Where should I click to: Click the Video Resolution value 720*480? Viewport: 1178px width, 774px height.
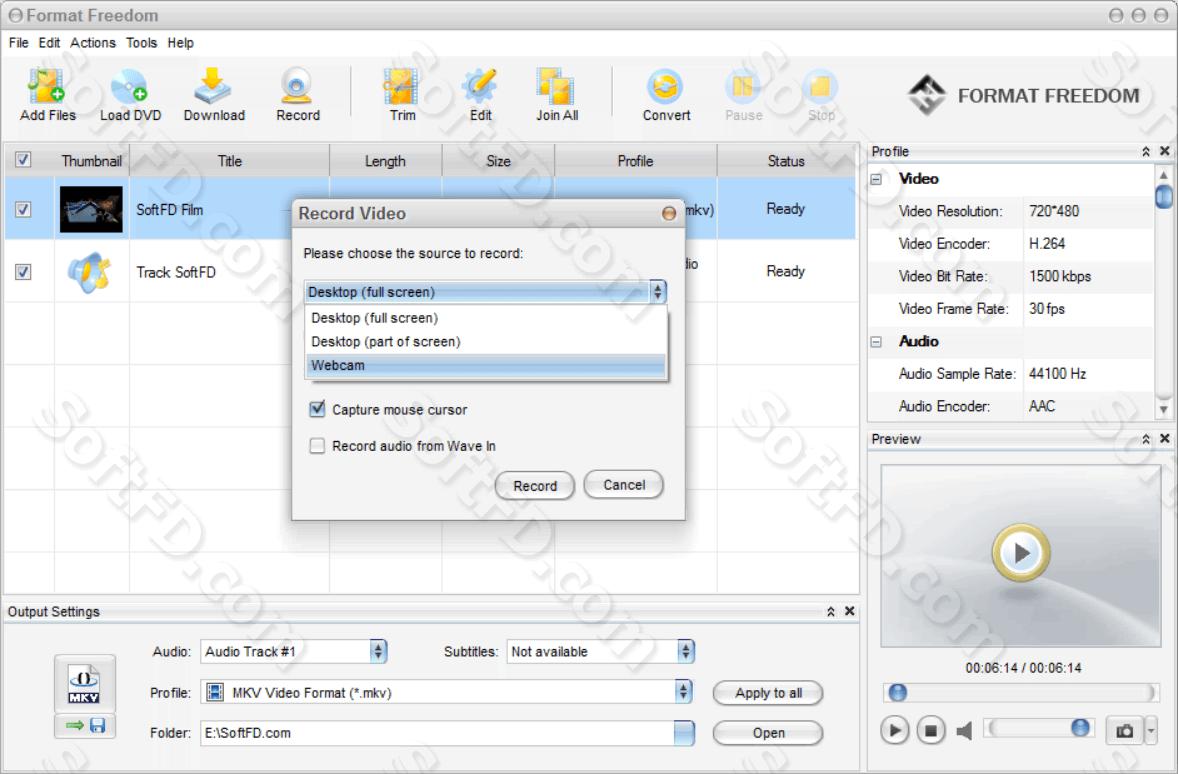(x=1053, y=211)
